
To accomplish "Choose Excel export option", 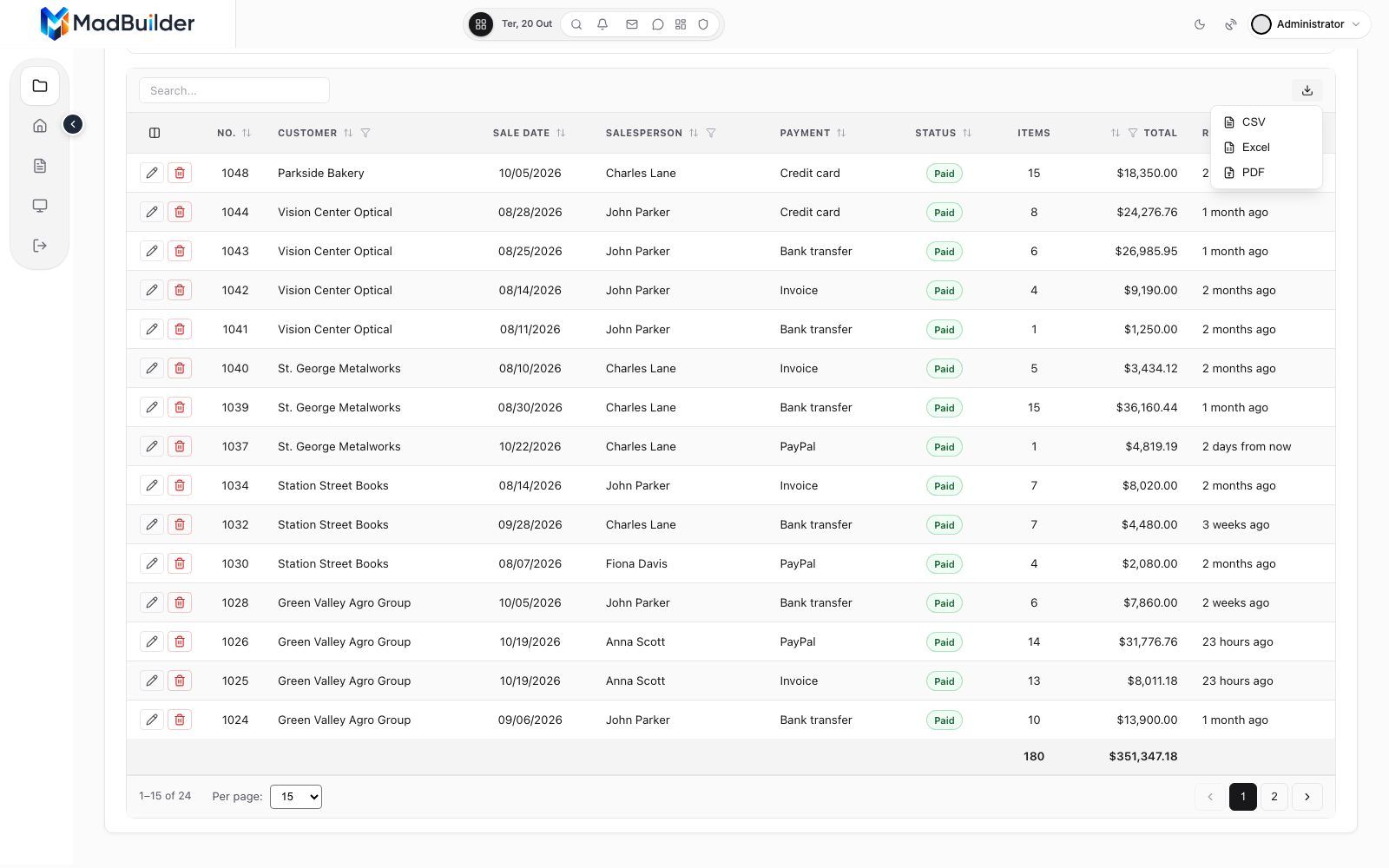I will (1267, 148).
